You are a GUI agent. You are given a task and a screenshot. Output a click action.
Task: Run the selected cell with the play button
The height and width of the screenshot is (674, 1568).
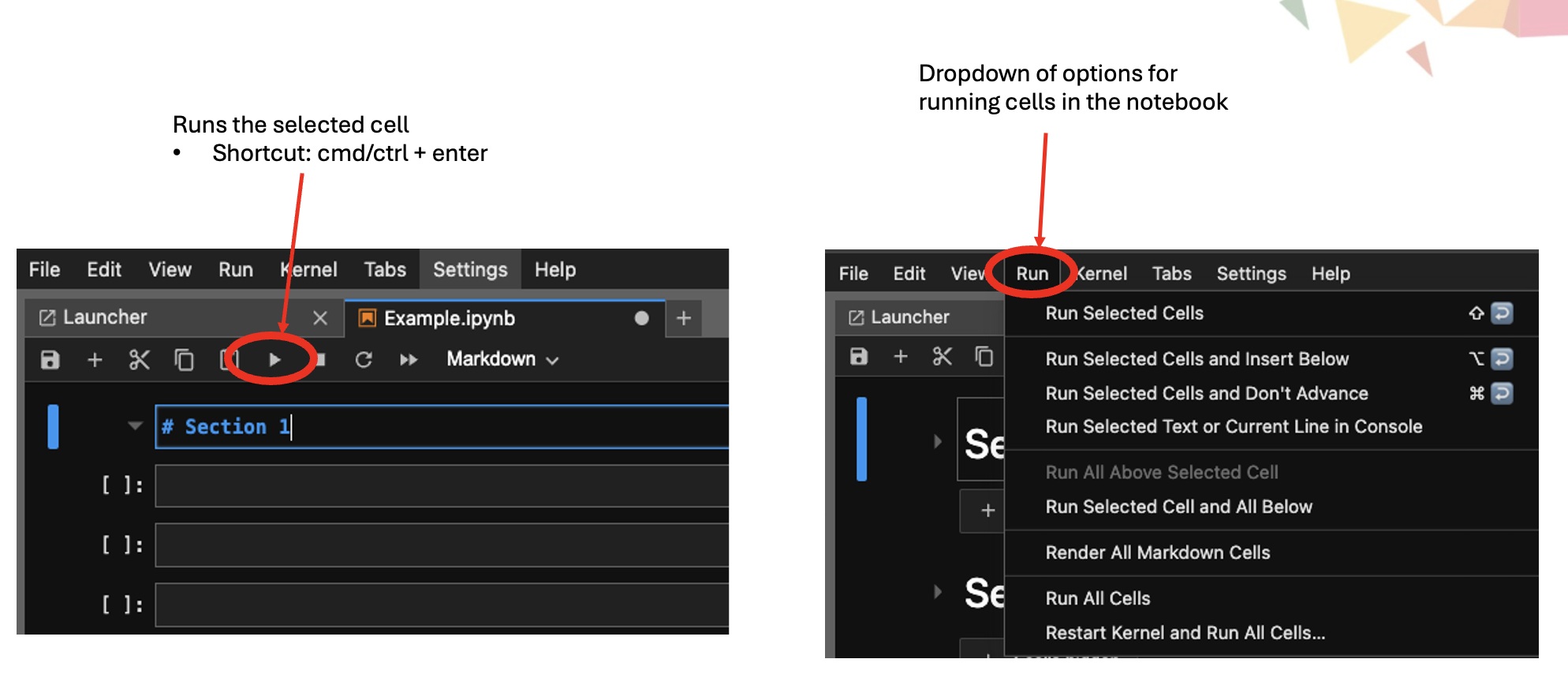tap(274, 360)
